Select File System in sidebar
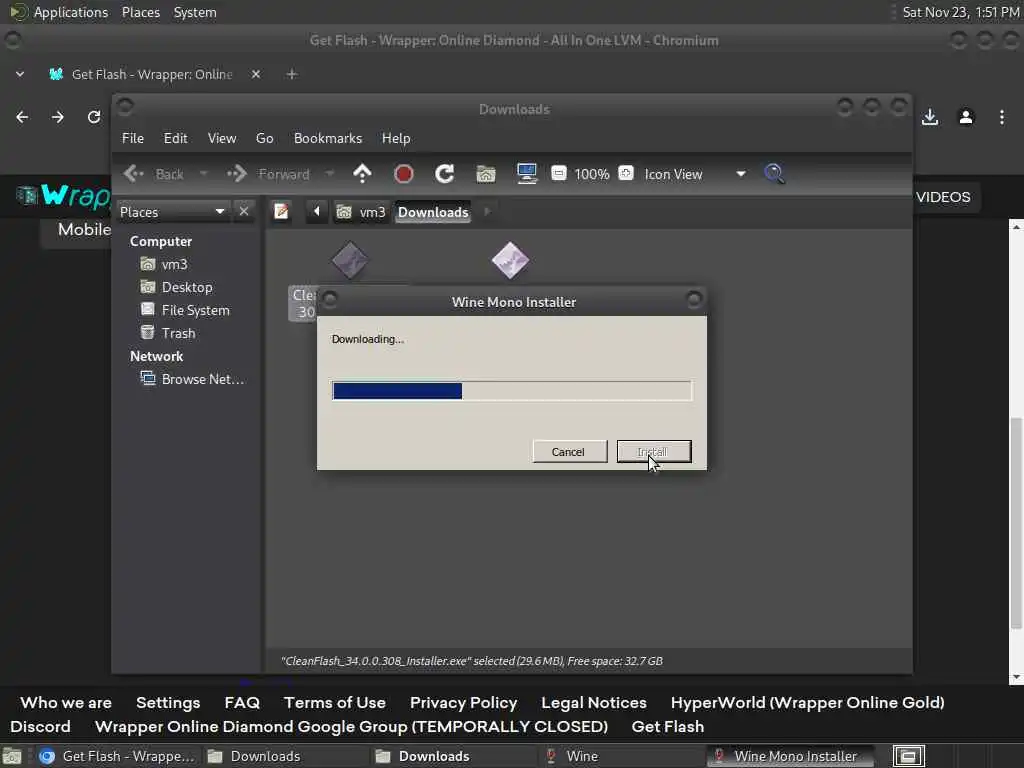The height and width of the screenshot is (768, 1024). pos(185,310)
